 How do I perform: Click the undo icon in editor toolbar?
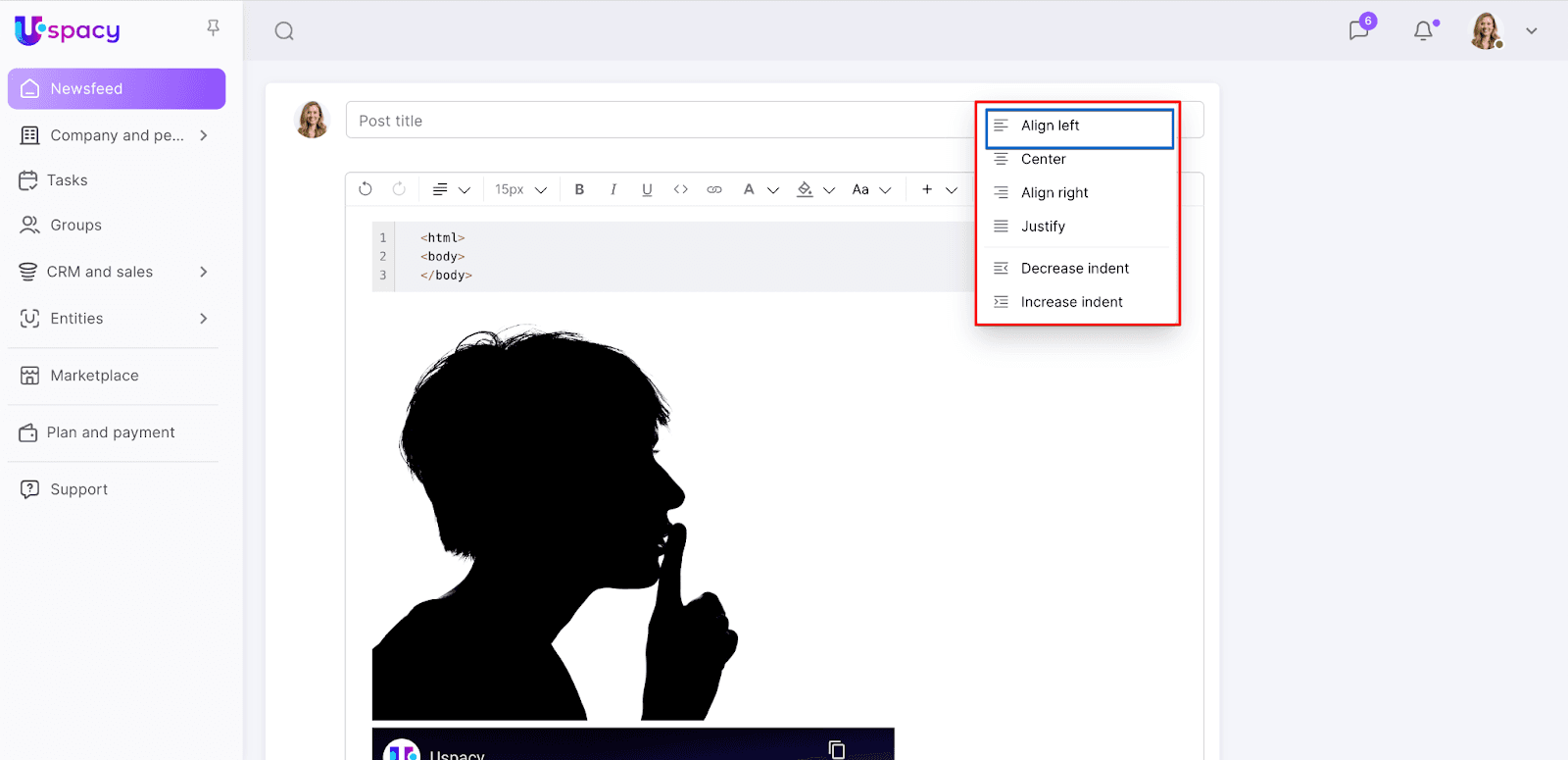tap(366, 189)
